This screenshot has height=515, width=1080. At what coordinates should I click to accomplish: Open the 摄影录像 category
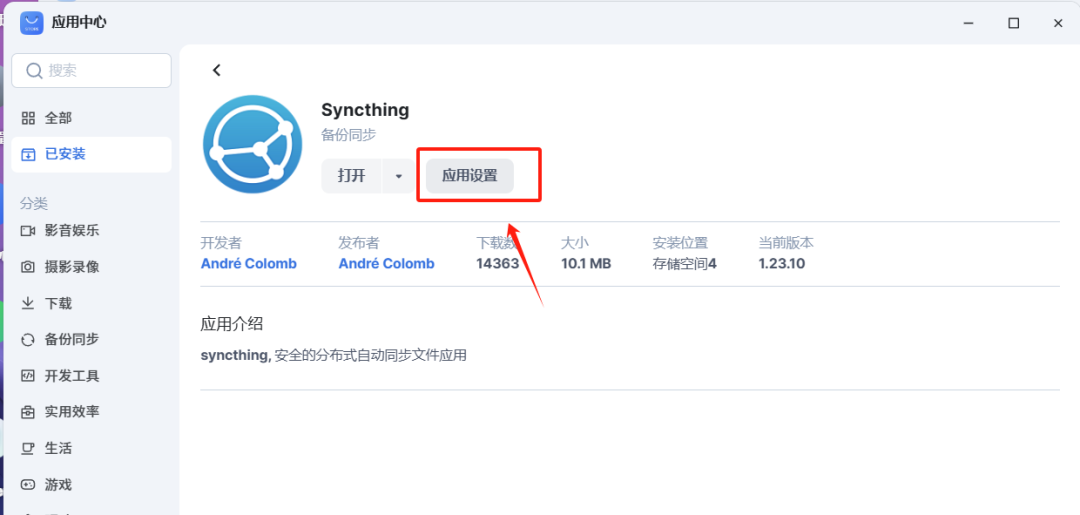[x=91, y=267]
